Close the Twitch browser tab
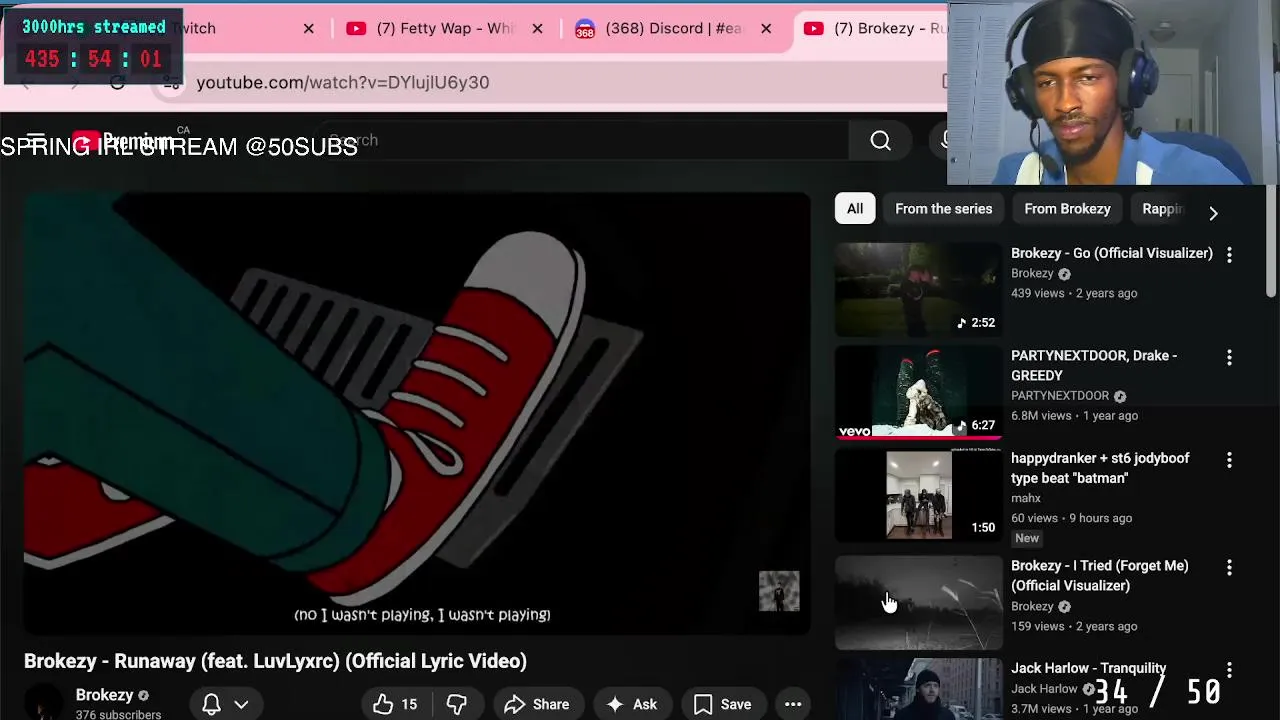Screen dimensions: 1280x720 [x=308, y=28]
